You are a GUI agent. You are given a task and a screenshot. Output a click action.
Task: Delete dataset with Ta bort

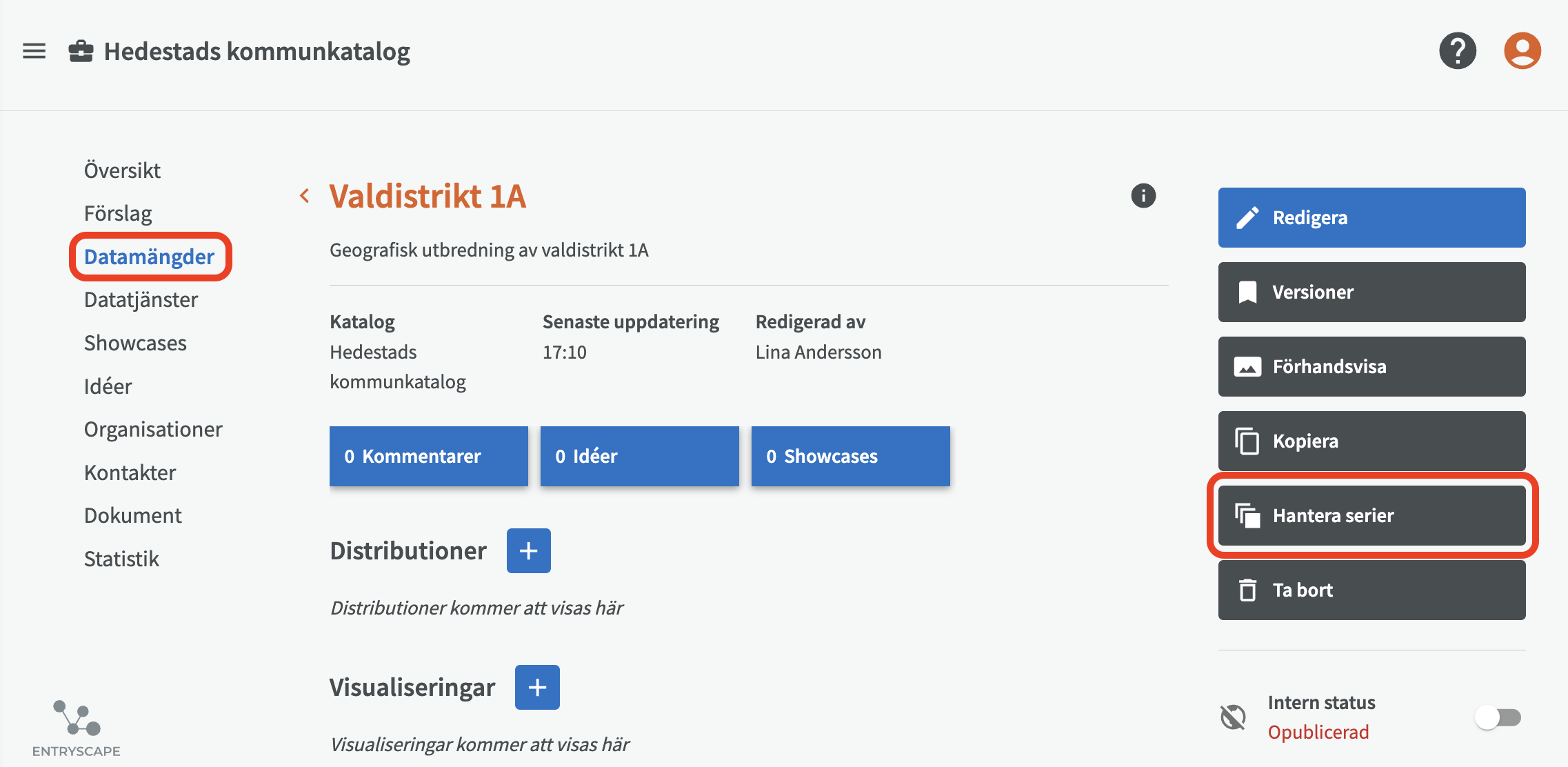tap(1371, 590)
